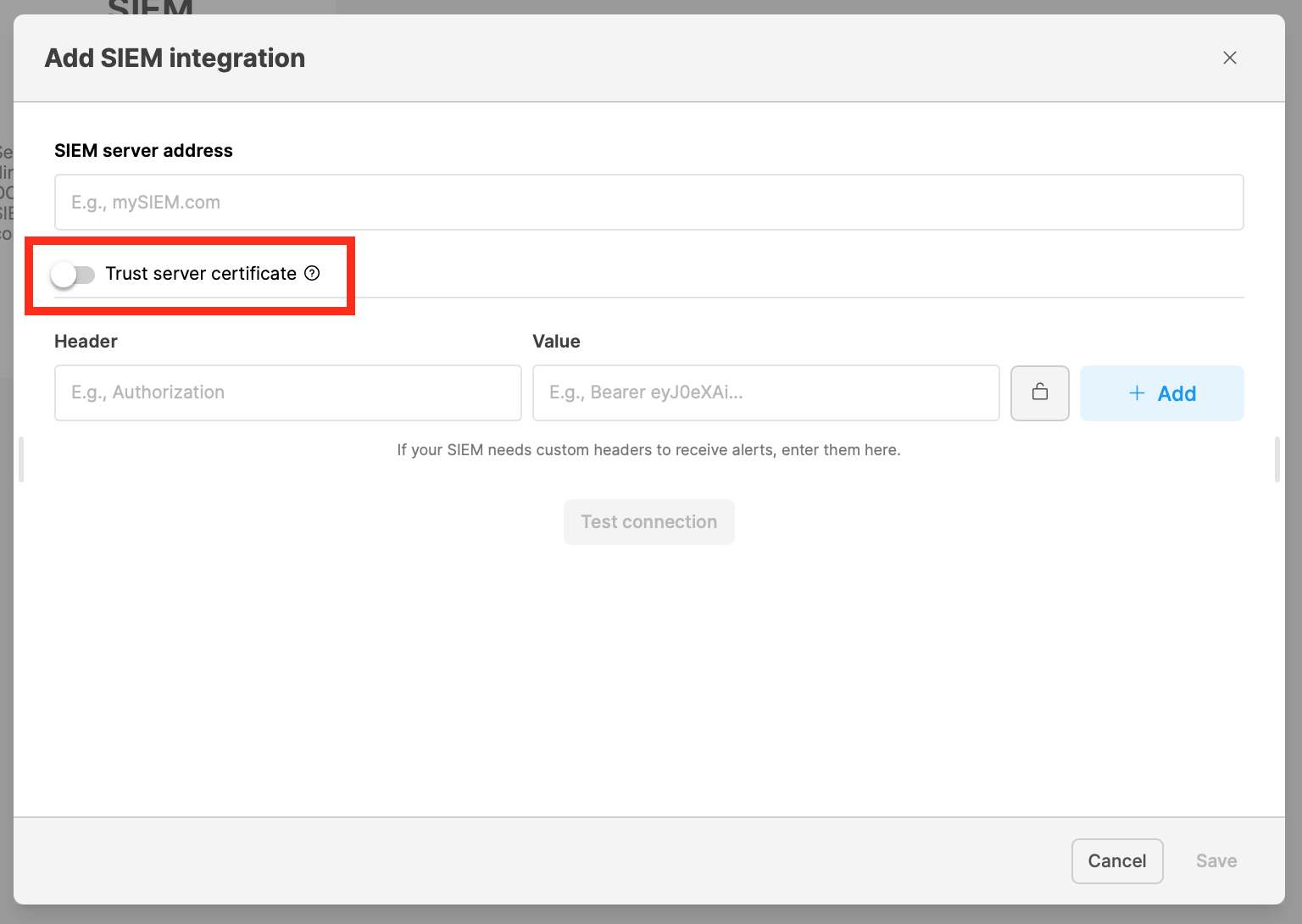
Task: Click the Header field with Authorization placeholder
Action: [x=287, y=392]
